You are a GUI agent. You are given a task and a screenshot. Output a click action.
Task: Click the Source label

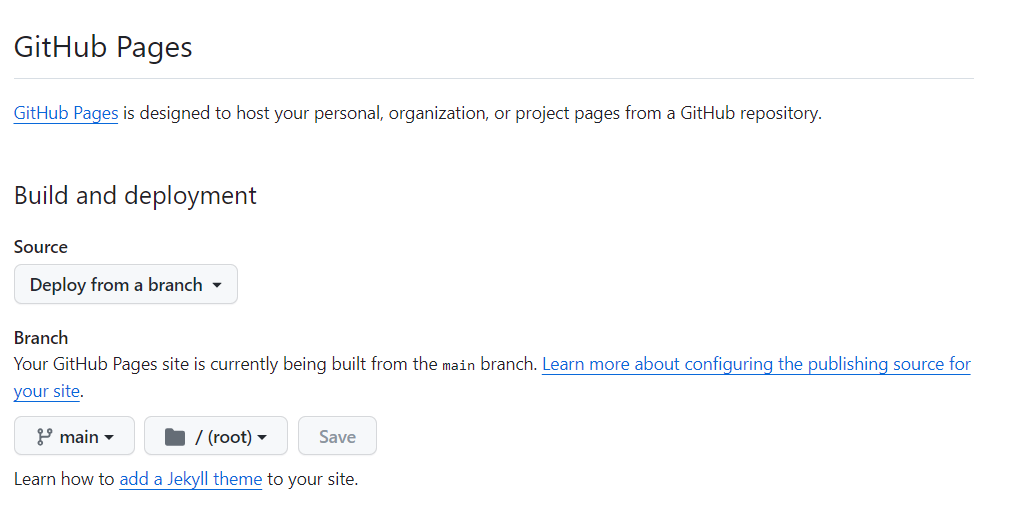[x=41, y=247]
